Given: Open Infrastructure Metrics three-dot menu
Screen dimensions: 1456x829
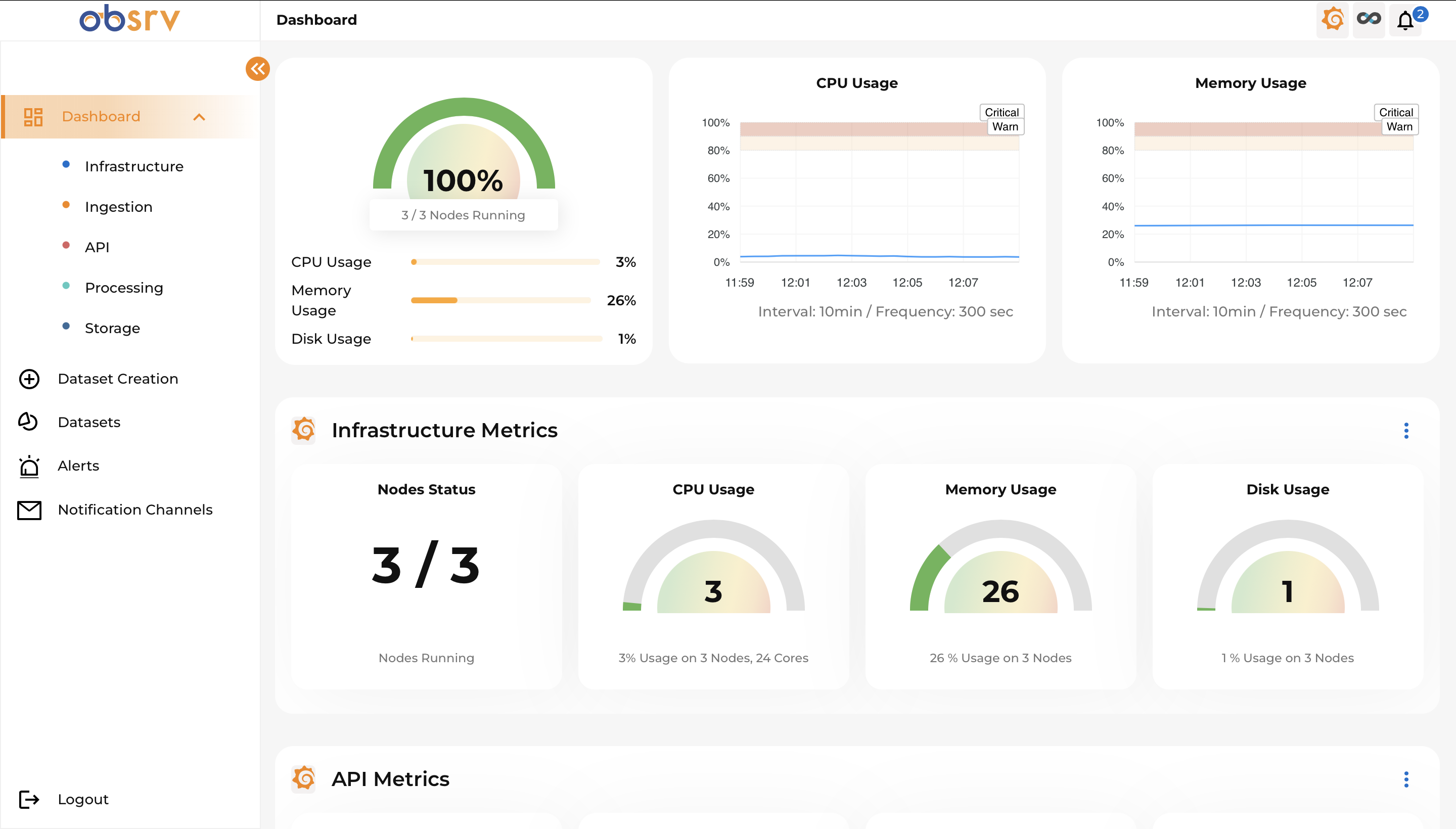Looking at the screenshot, I should [x=1406, y=431].
